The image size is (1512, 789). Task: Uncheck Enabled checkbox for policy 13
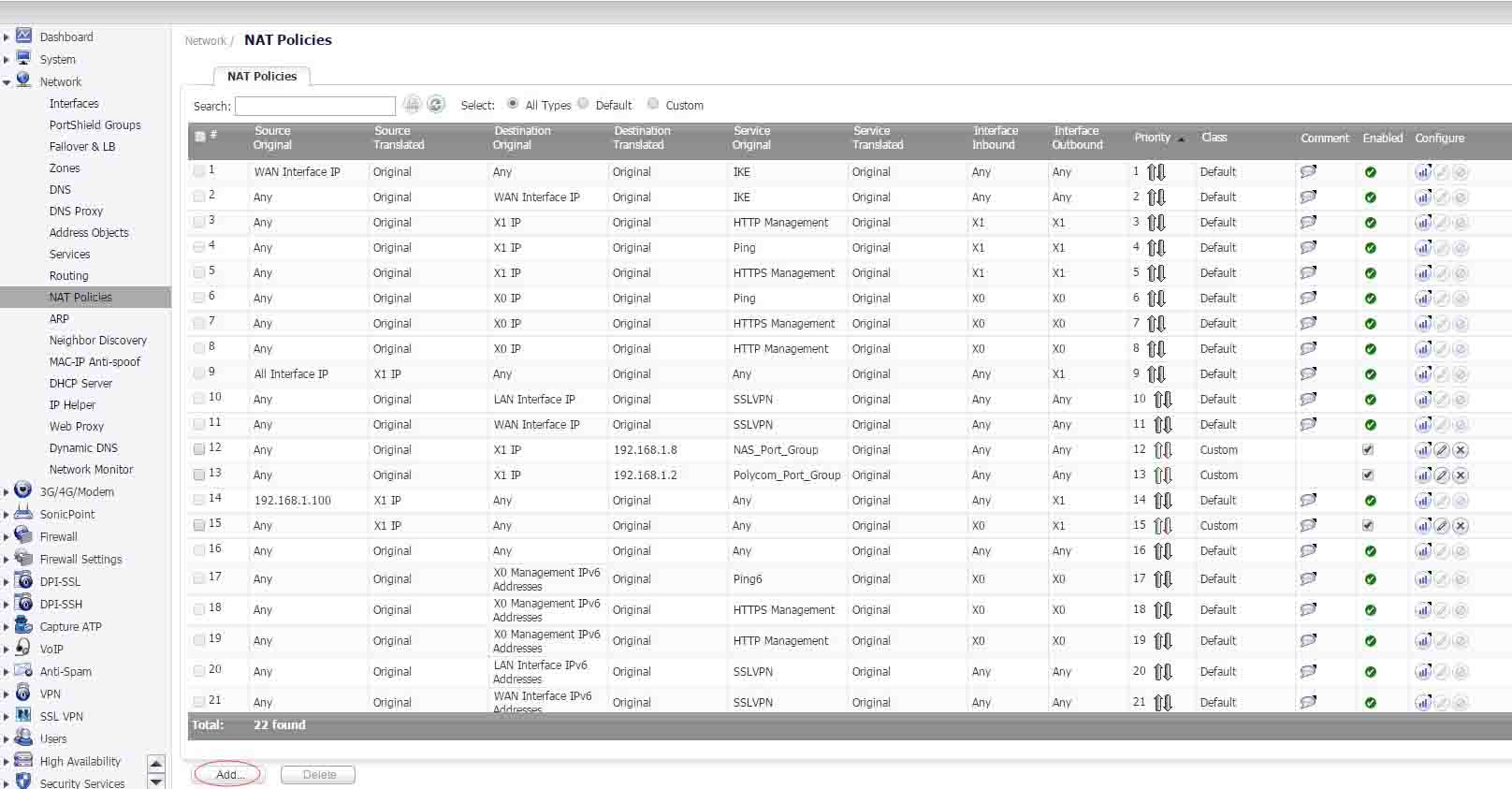coord(1368,475)
